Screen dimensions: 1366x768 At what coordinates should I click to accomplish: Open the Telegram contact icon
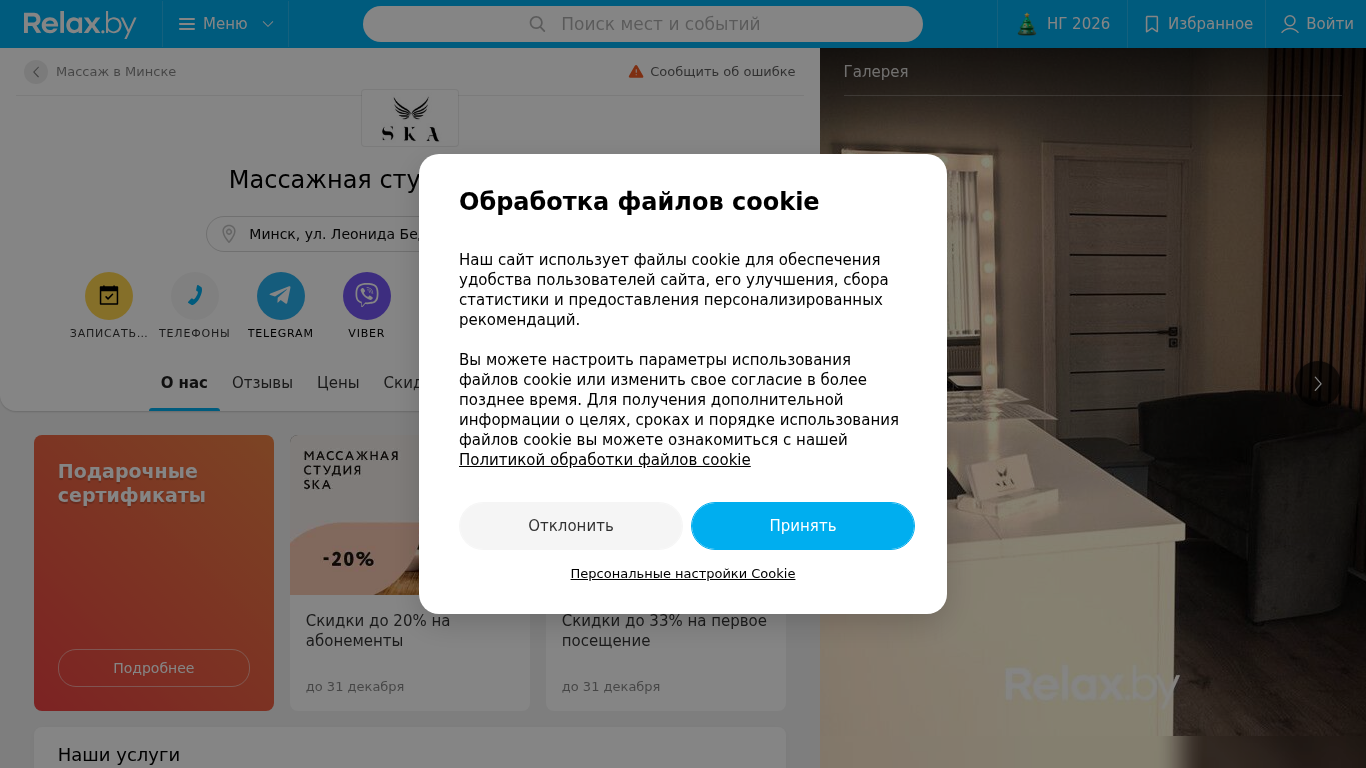281,296
